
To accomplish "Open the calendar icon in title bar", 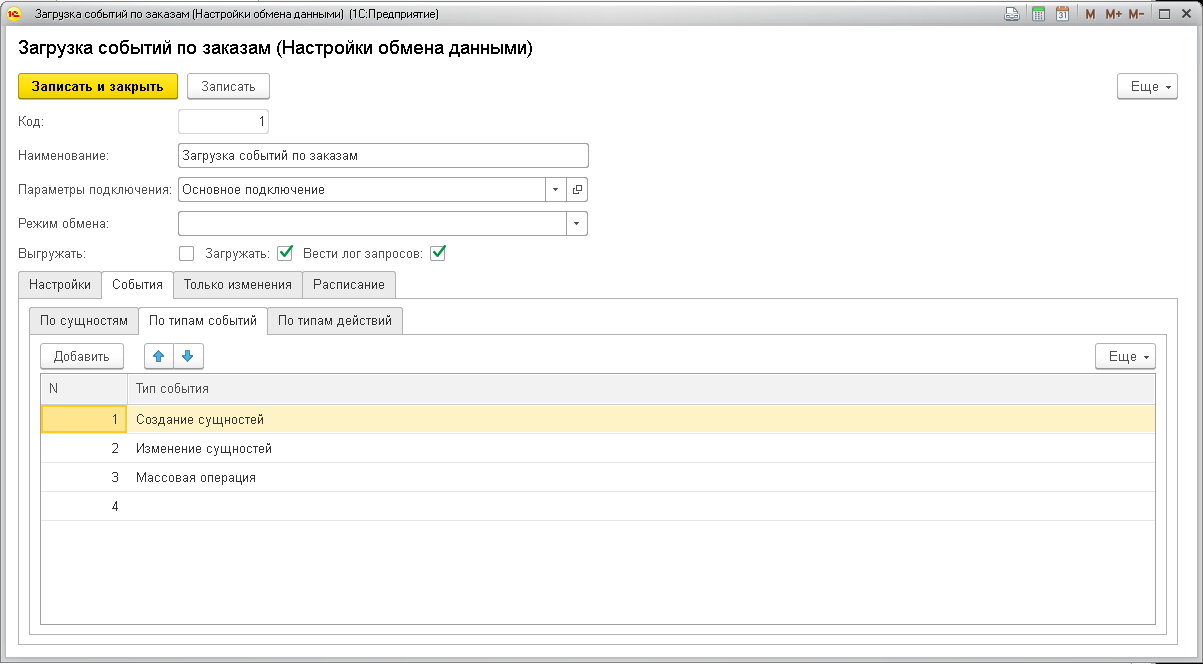I will point(1062,14).
